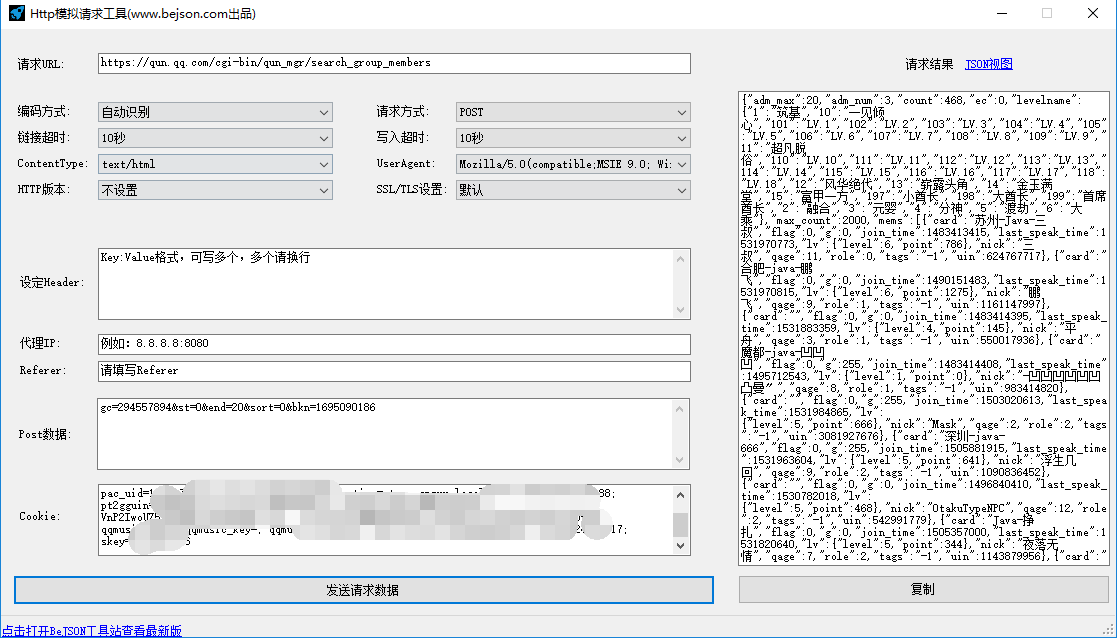The image size is (1117, 638).
Task: Open the ContentType text/html dropdown
Action: [215, 164]
